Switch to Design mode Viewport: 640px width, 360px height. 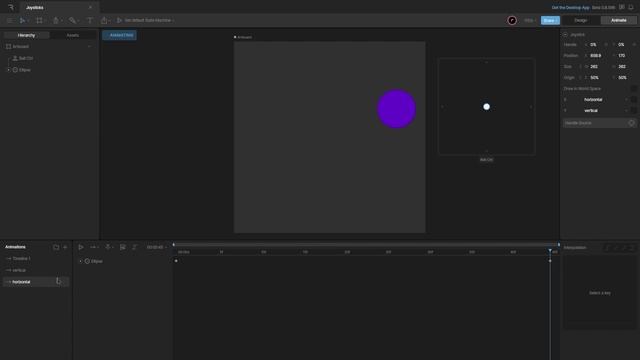(x=580, y=20)
